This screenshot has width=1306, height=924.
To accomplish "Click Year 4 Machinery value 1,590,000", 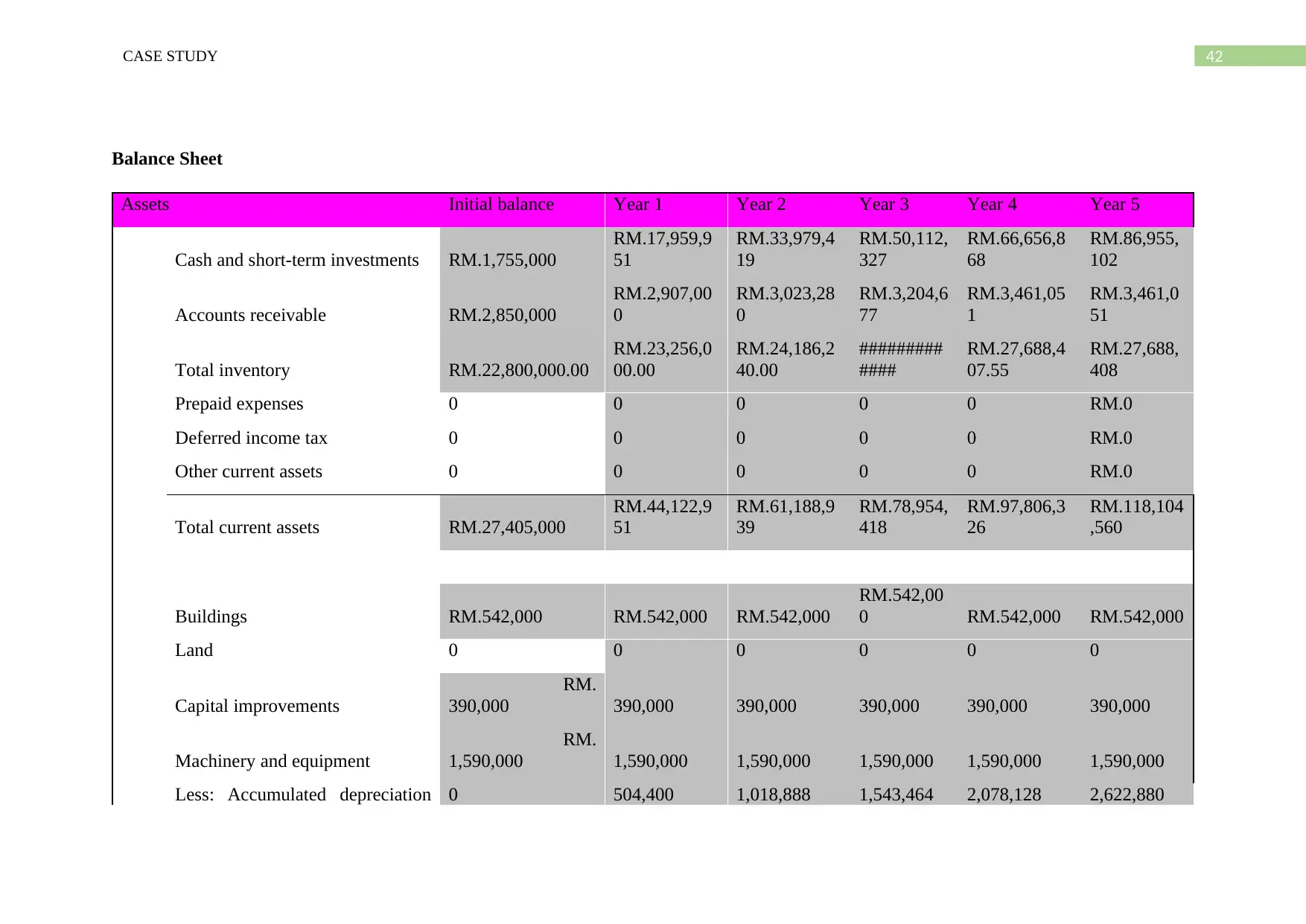I will [1004, 761].
